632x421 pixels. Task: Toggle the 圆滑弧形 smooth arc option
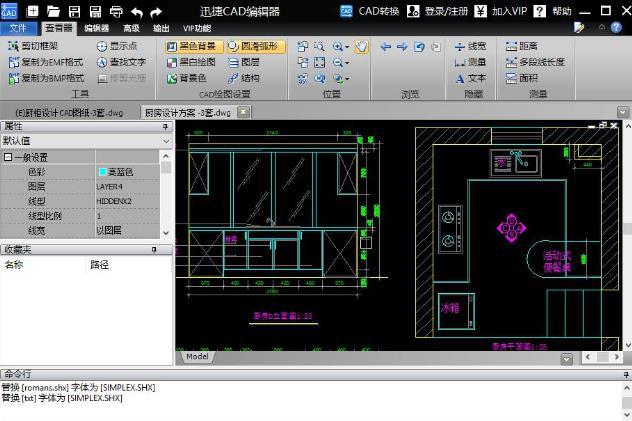256,47
